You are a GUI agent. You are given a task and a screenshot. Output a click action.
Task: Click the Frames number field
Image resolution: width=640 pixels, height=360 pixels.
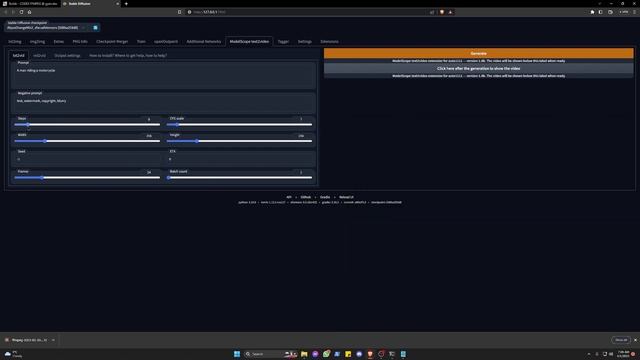(x=150, y=172)
